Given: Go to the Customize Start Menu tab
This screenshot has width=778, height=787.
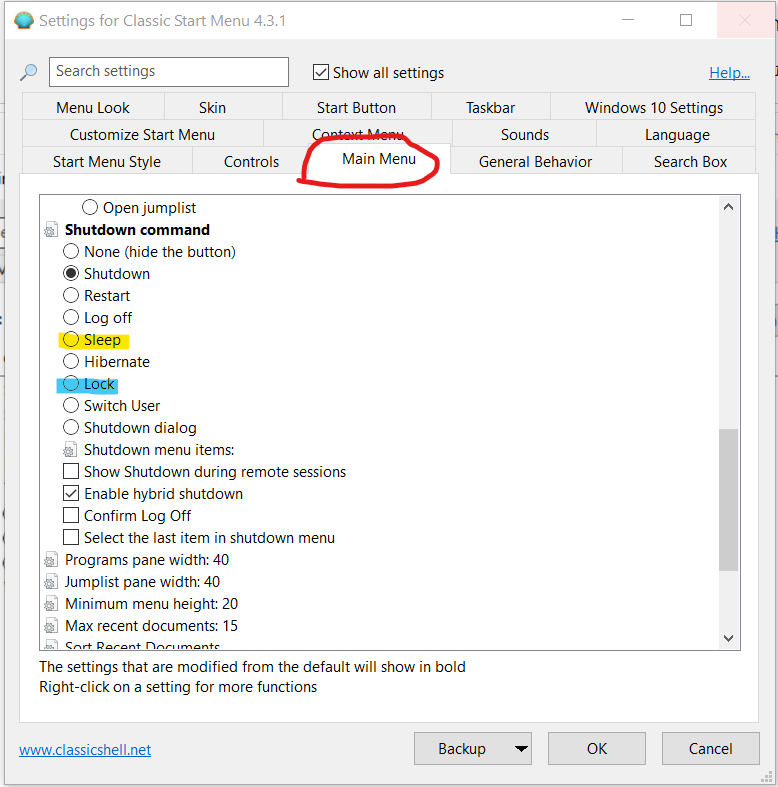Looking at the screenshot, I should (x=143, y=135).
